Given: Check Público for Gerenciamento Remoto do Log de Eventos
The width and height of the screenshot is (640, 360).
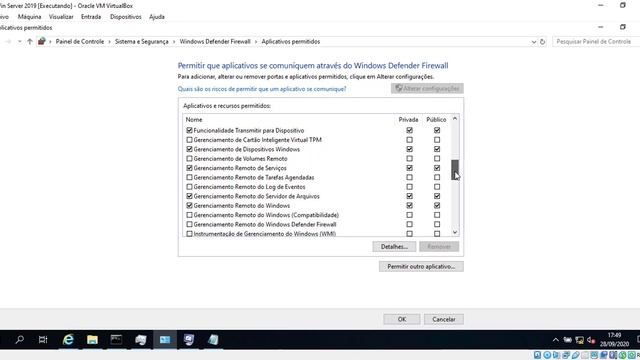Looking at the screenshot, I should click(x=437, y=187).
